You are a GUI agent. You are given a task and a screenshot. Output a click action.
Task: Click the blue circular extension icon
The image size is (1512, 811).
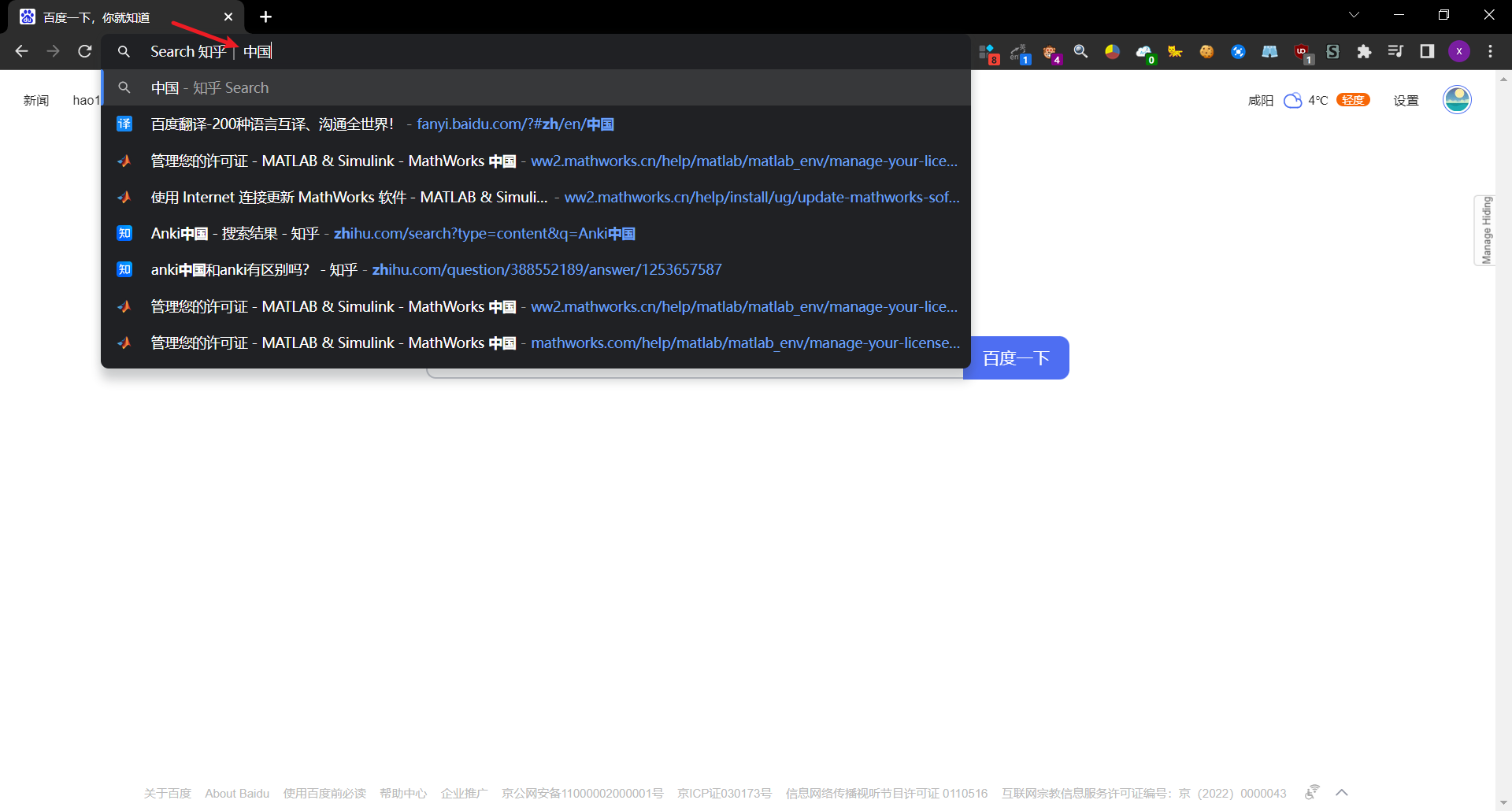click(x=1238, y=51)
